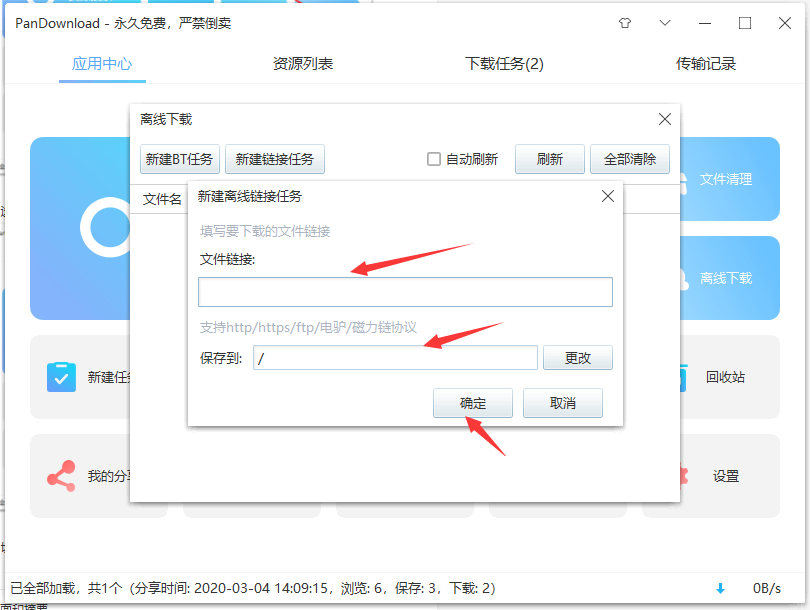Click the 保存到 path field
Image resolution: width=810 pixels, height=610 pixels.
tap(395, 357)
